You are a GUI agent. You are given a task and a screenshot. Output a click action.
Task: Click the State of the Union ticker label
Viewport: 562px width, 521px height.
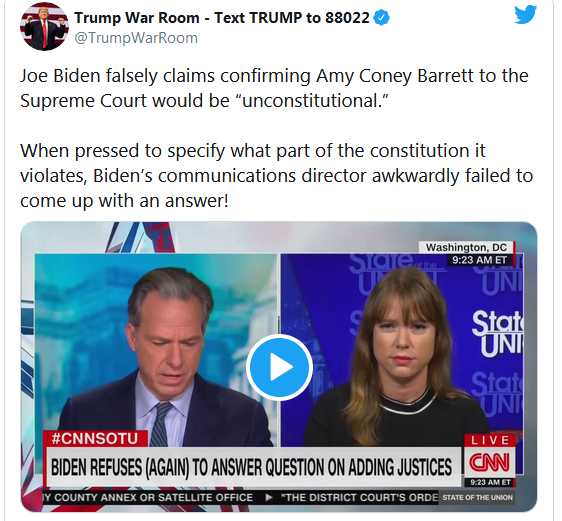coord(477,497)
